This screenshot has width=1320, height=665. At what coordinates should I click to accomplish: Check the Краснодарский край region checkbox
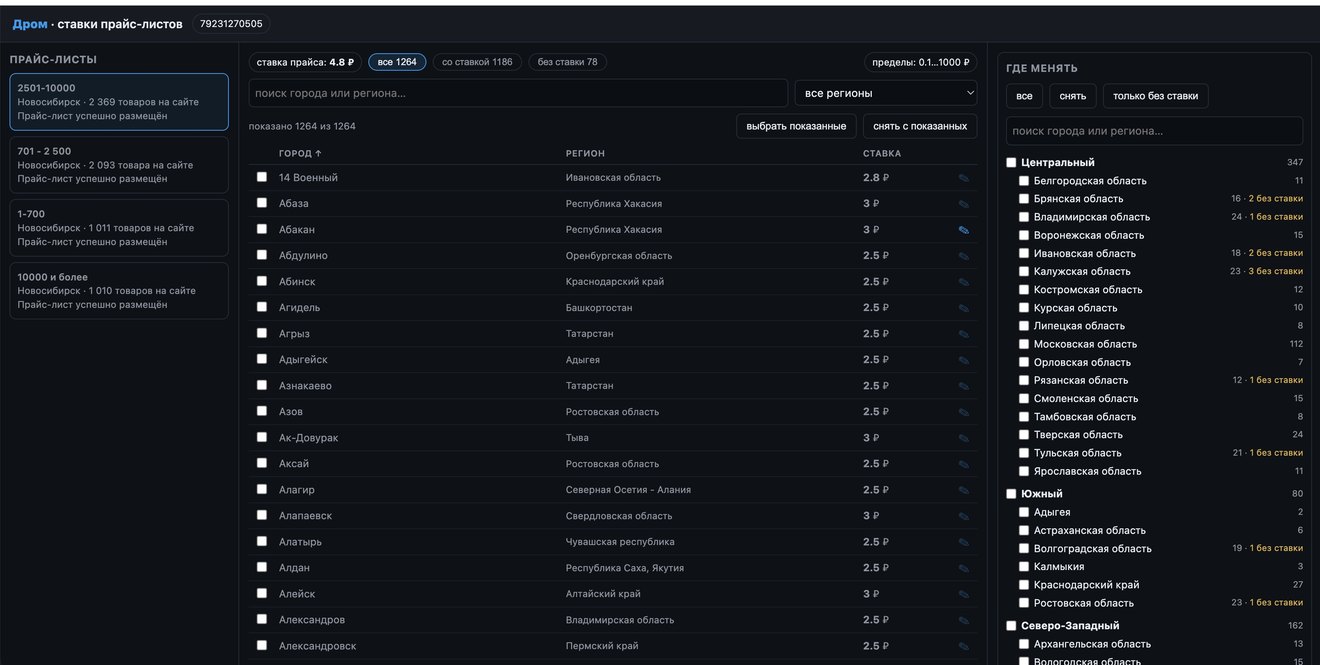[x=1024, y=585]
